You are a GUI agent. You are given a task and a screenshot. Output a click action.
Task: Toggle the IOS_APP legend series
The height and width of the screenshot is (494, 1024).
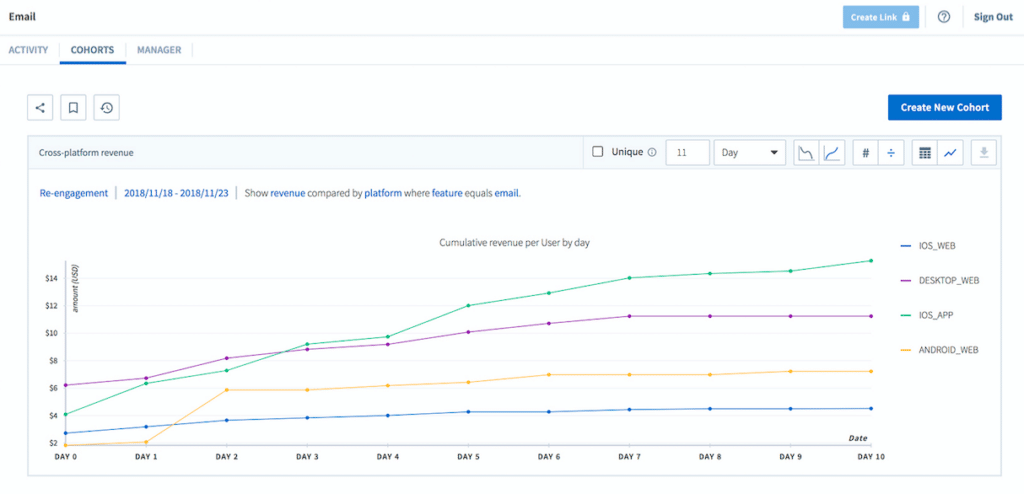(x=937, y=315)
